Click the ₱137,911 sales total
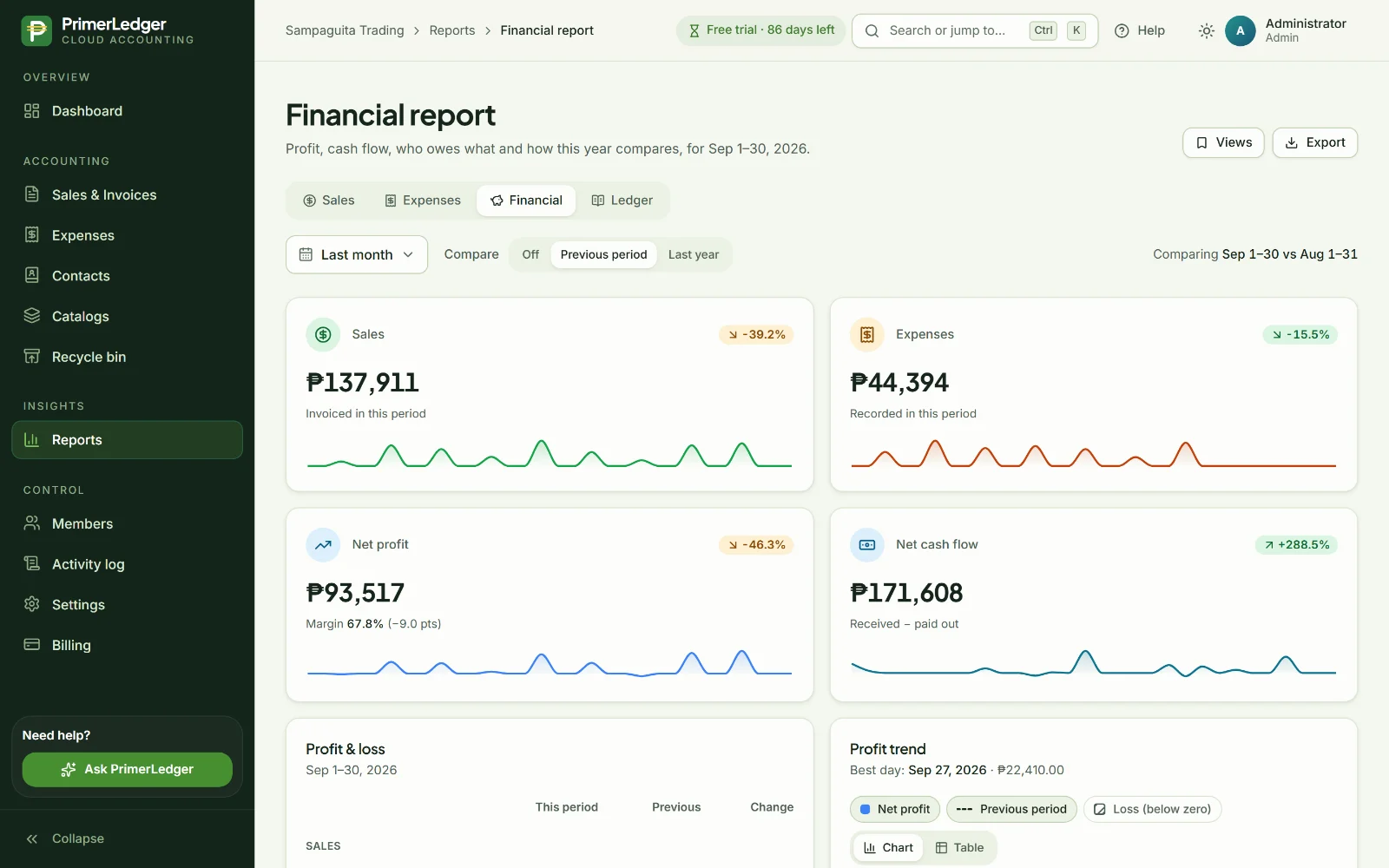 coord(362,383)
